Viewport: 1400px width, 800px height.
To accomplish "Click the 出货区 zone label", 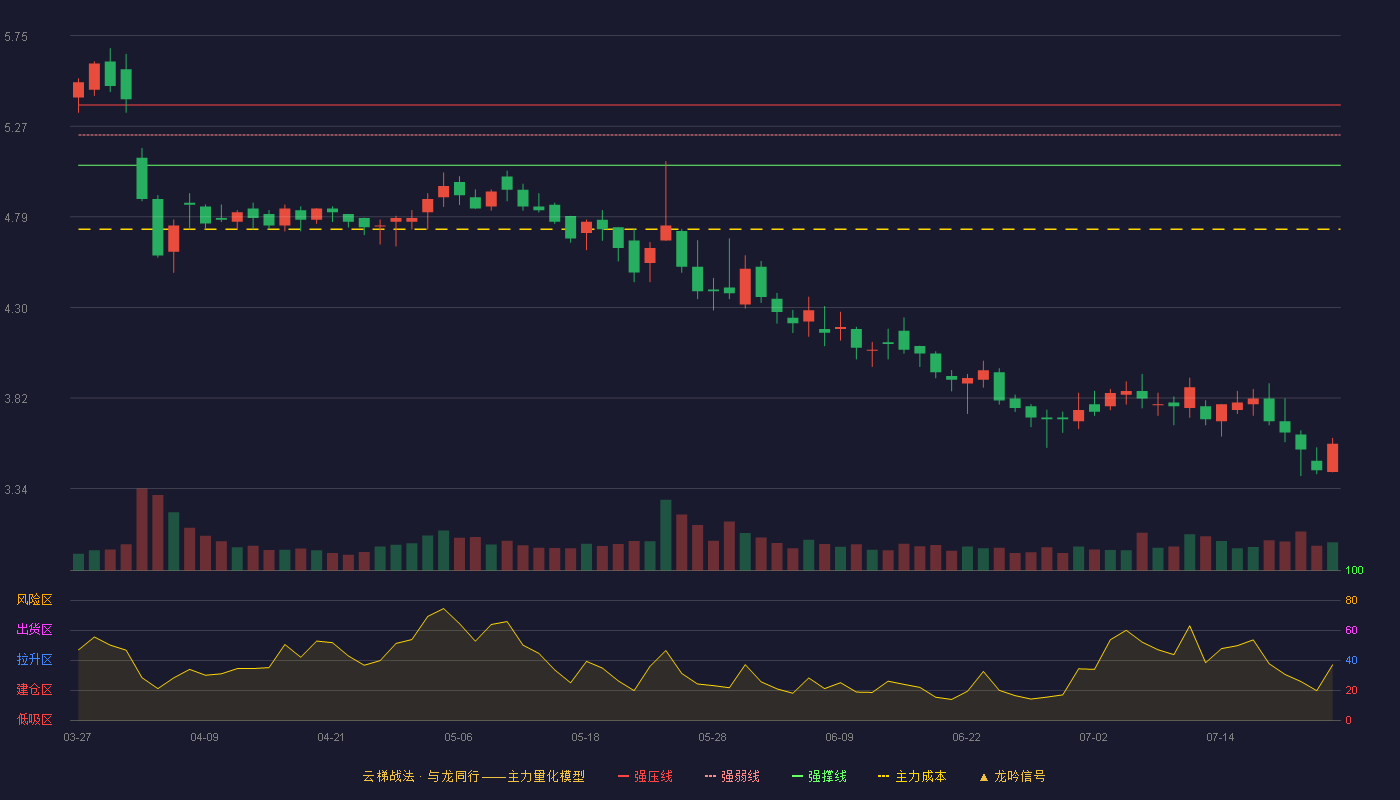I will pyautogui.click(x=34, y=630).
